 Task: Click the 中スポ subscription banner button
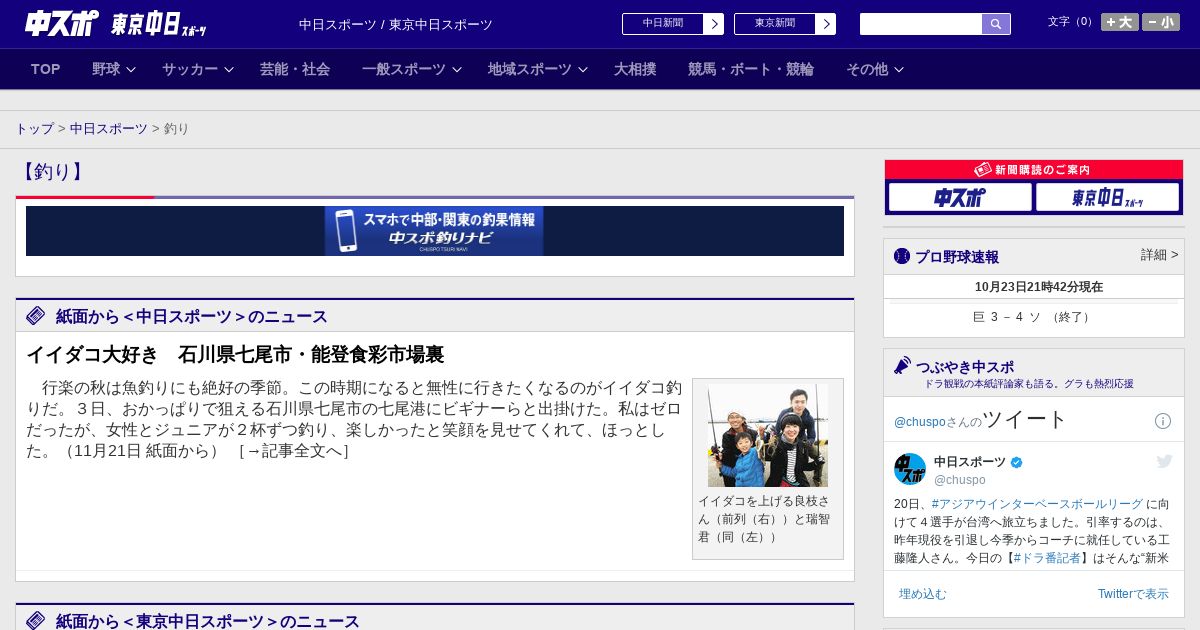point(960,197)
